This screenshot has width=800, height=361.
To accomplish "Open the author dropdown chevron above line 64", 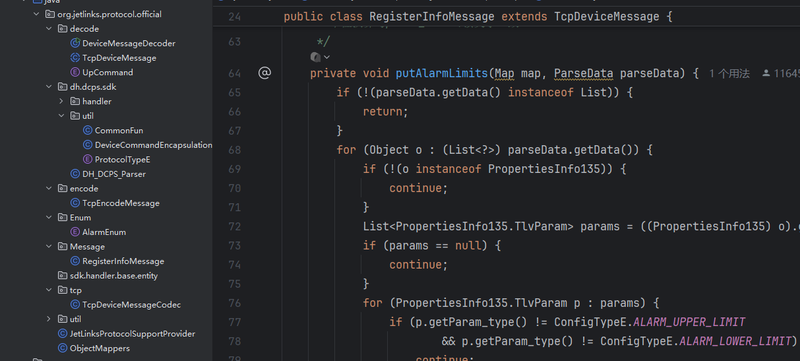I will click(x=327, y=57).
